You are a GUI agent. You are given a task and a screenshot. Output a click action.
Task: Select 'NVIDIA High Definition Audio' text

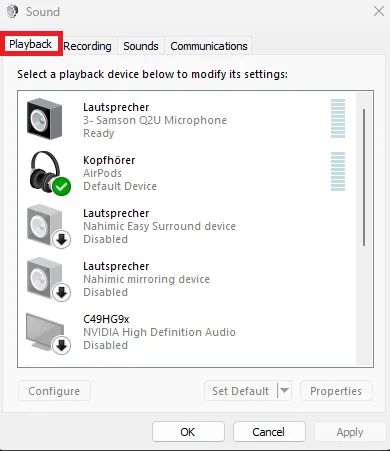(159, 332)
